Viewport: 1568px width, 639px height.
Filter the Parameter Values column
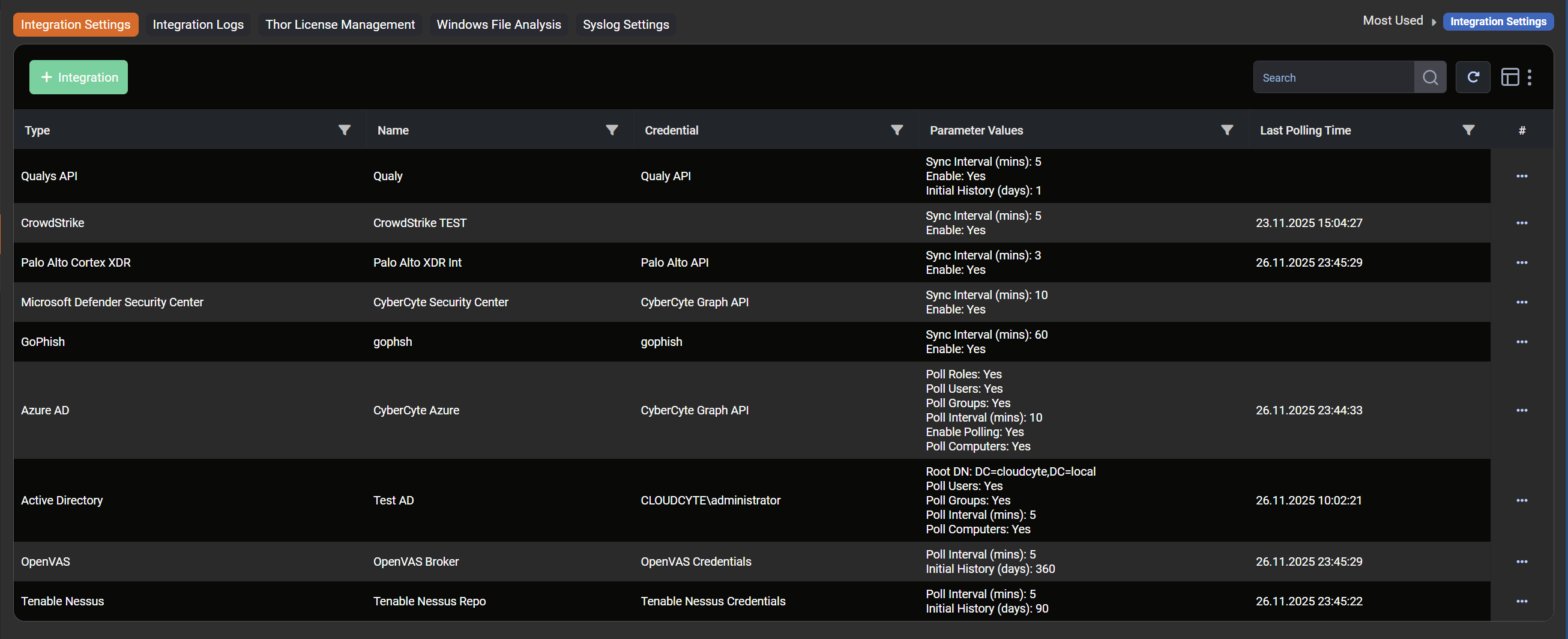[x=1226, y=130]
